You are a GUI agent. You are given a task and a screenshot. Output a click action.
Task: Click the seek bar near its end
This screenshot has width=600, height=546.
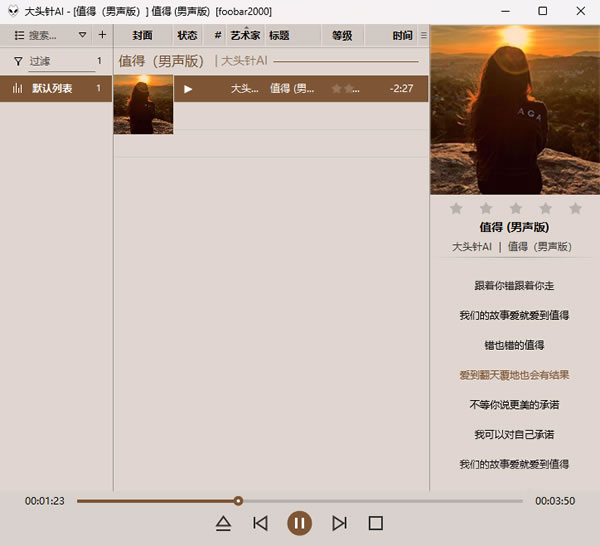510,501
